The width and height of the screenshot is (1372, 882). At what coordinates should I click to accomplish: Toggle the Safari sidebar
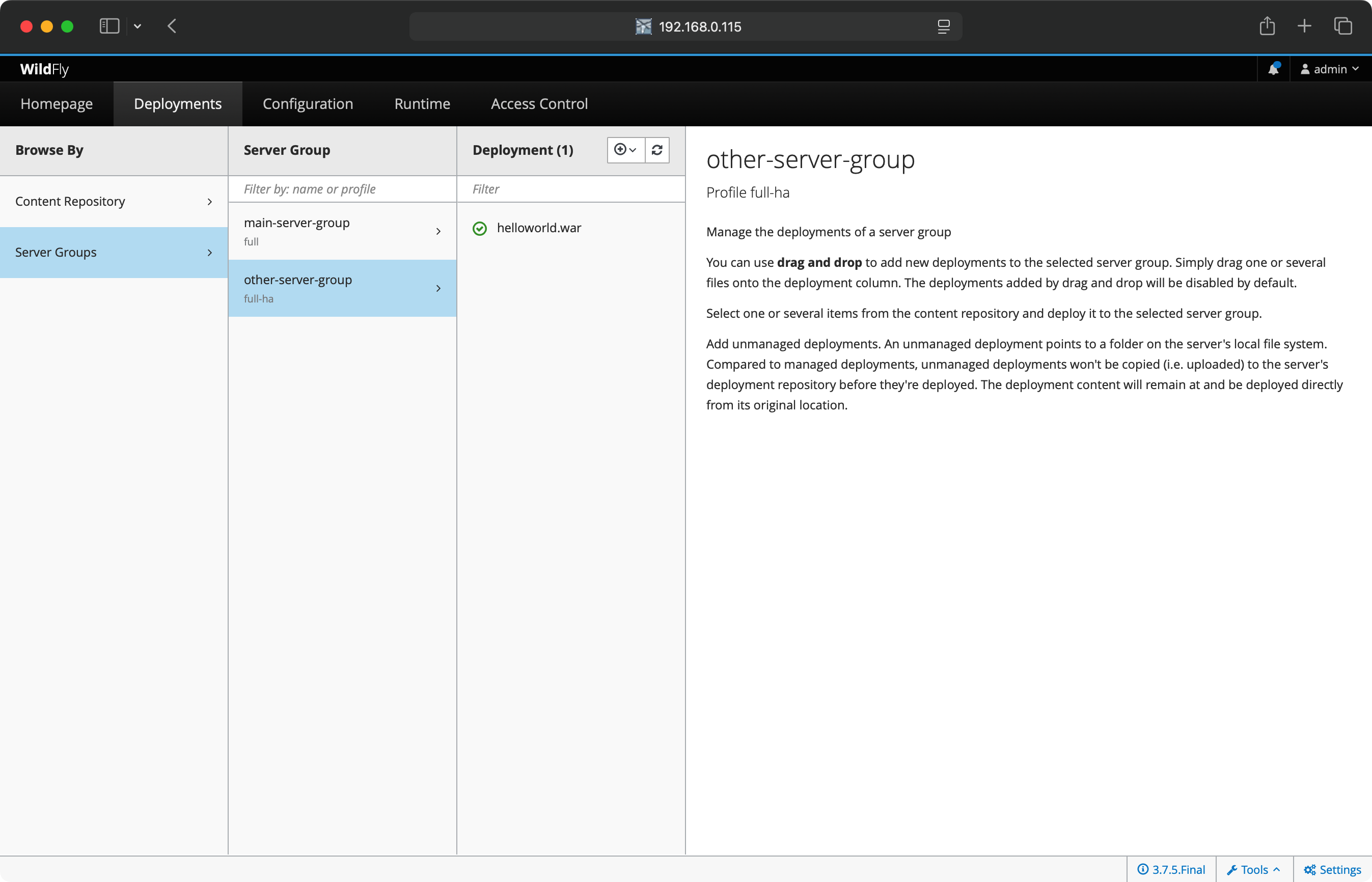[x=109, y=26]
